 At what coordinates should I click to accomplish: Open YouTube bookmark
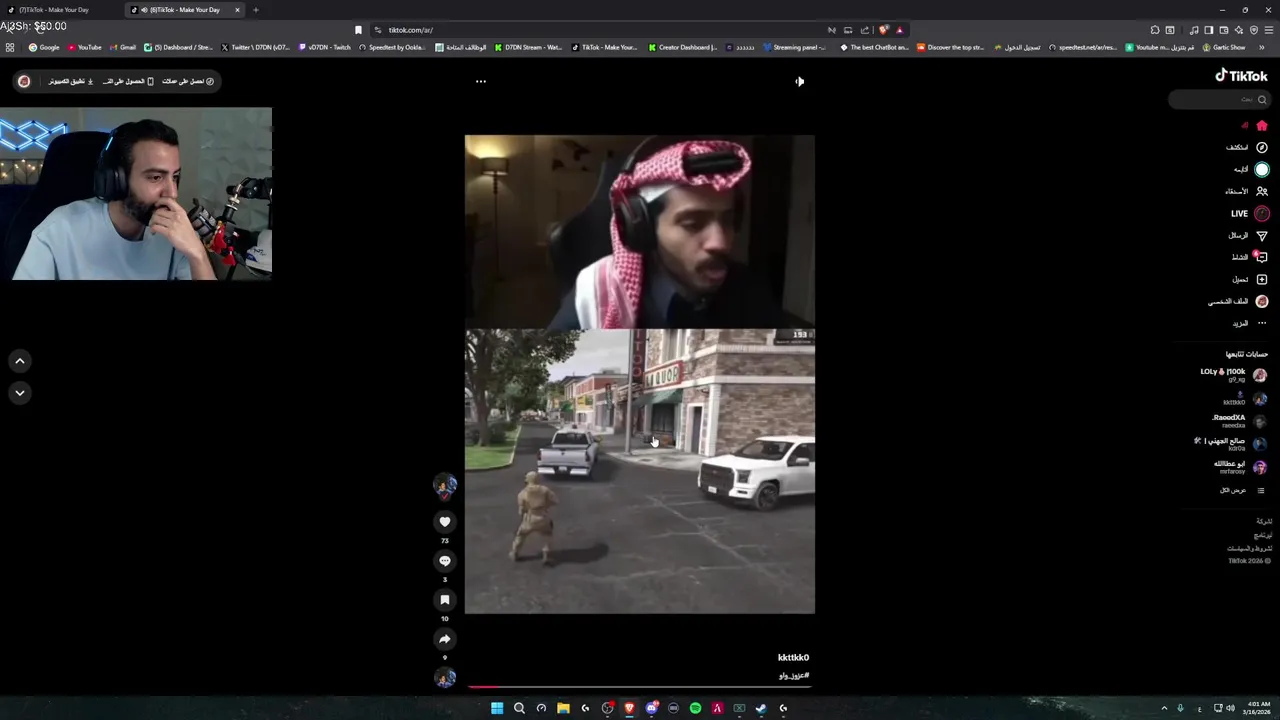tap(84, 47)
